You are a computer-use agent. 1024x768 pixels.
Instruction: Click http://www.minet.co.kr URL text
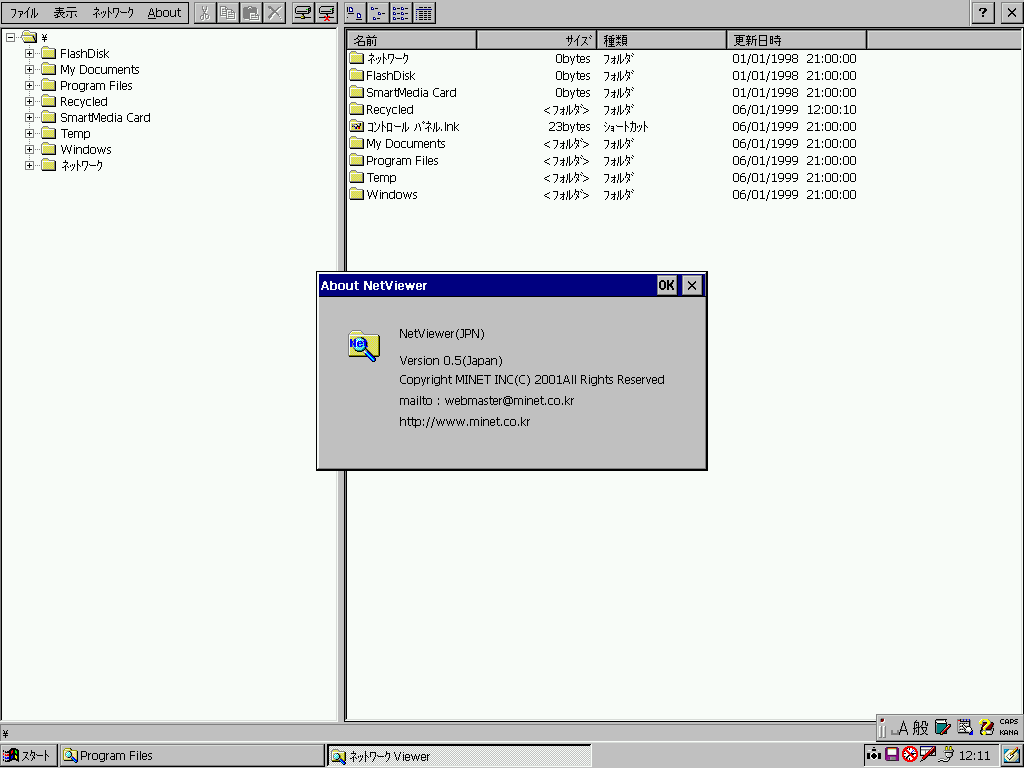(x=464, y=422)
